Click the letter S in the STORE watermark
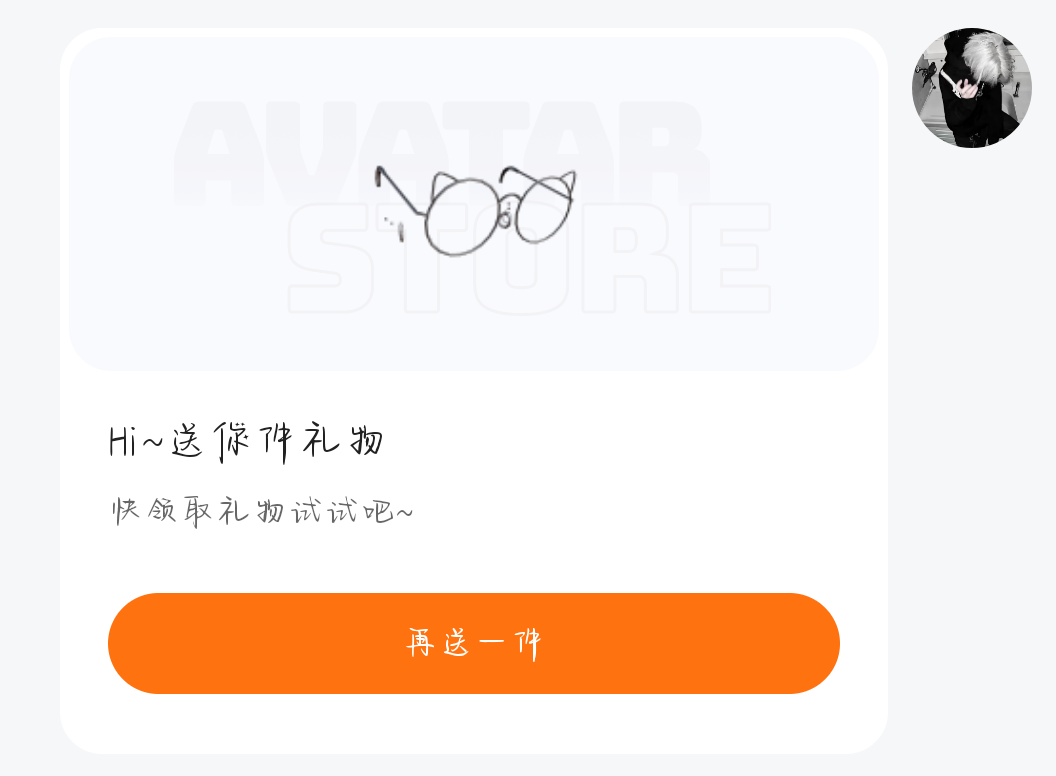 pyautogui.click(x=331, y=258)
